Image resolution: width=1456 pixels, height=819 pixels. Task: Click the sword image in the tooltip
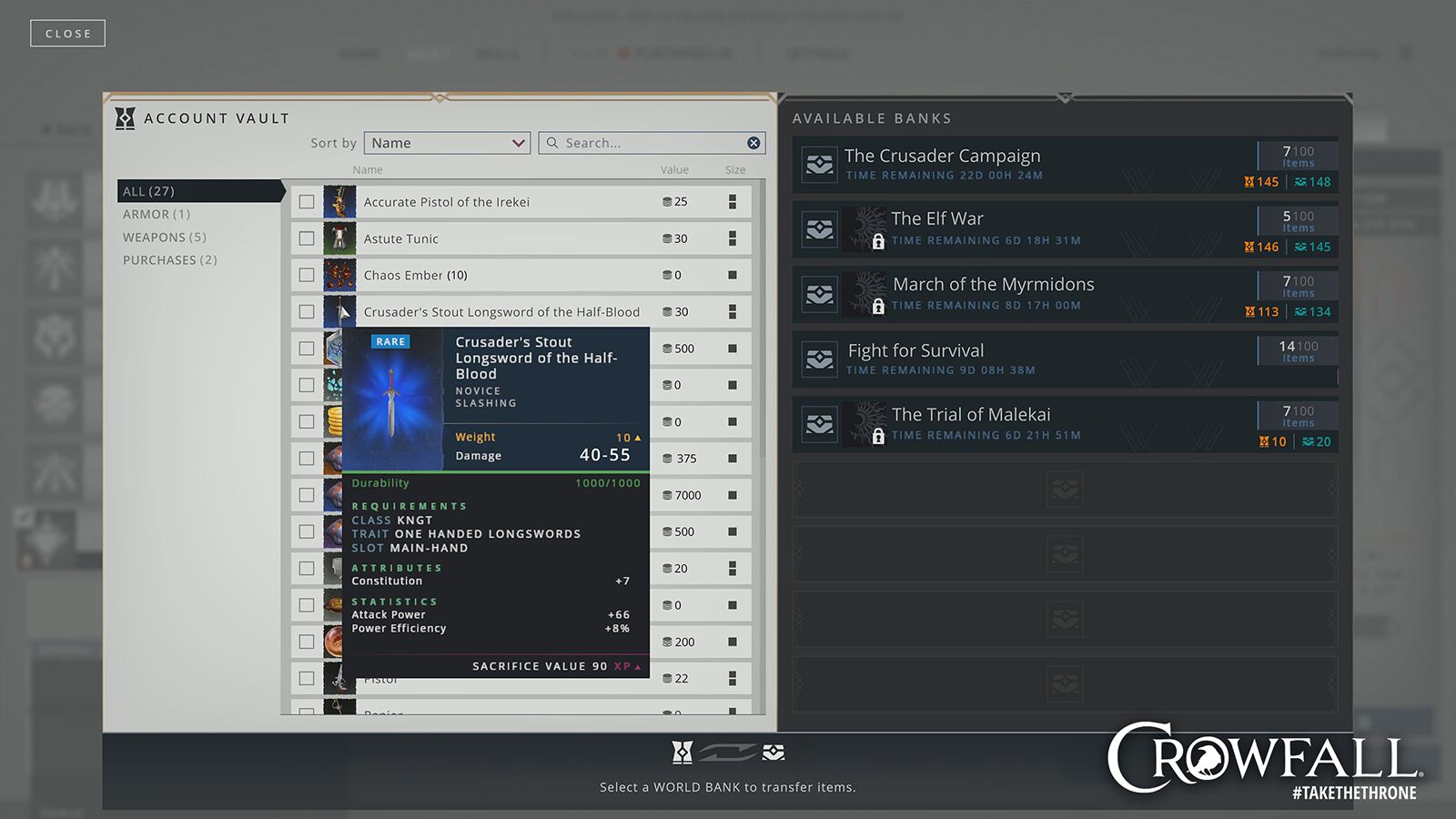click(x=392, y=401)
